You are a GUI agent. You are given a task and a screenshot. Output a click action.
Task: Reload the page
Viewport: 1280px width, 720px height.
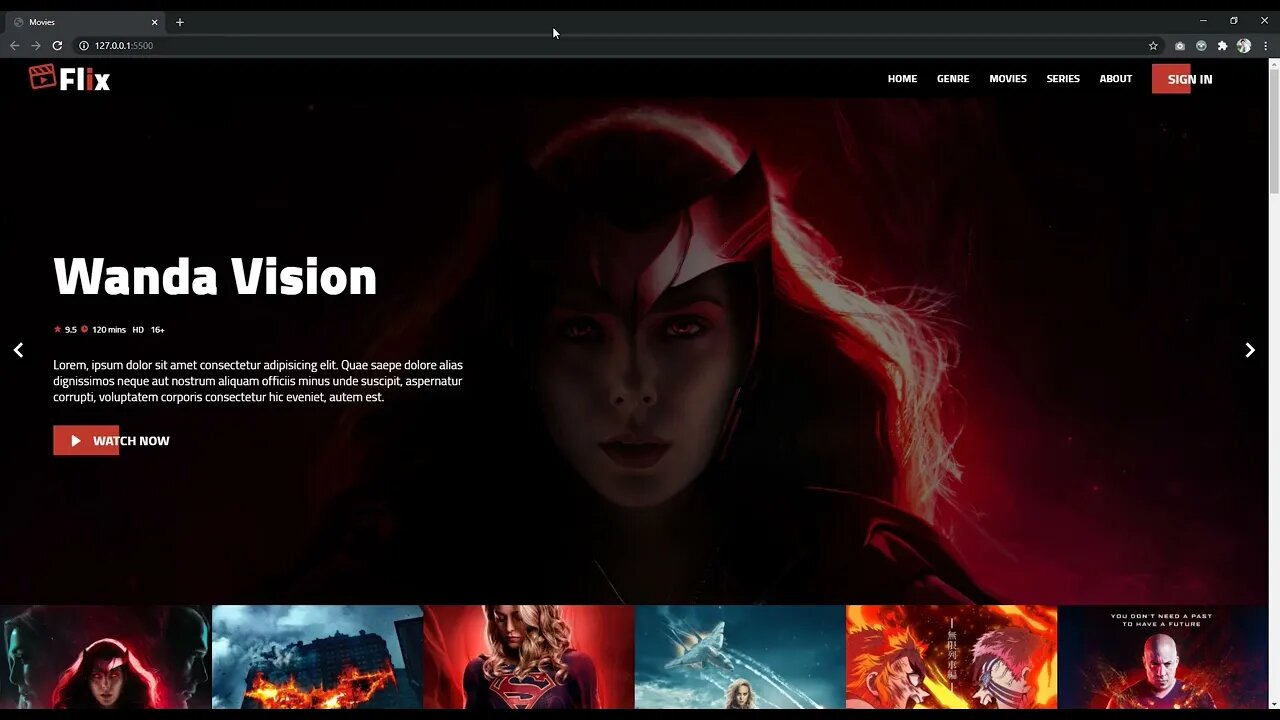pyautogui.click(x=57, y=45)
